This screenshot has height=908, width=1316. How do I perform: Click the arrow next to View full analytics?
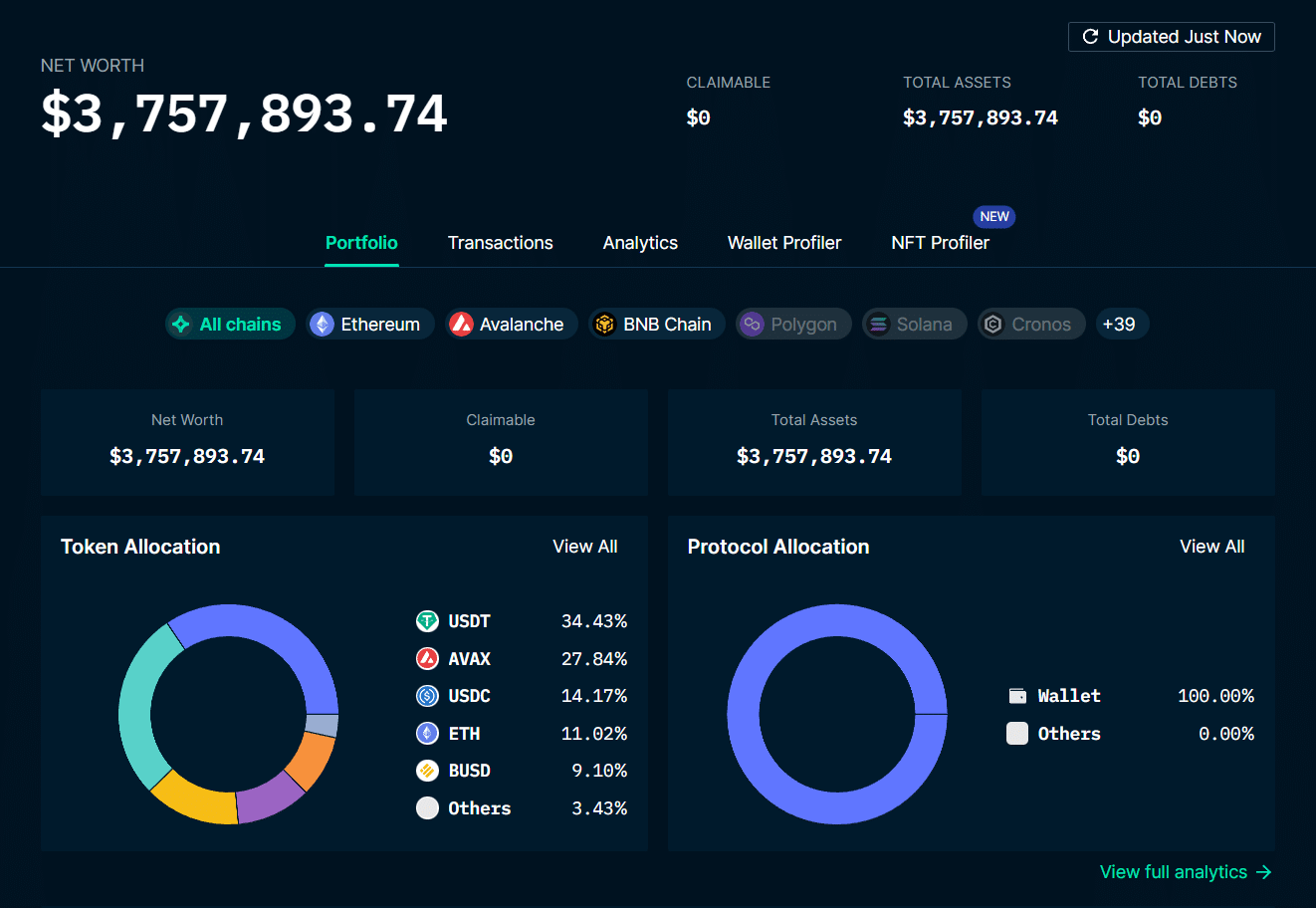(x=1264, y=872)
